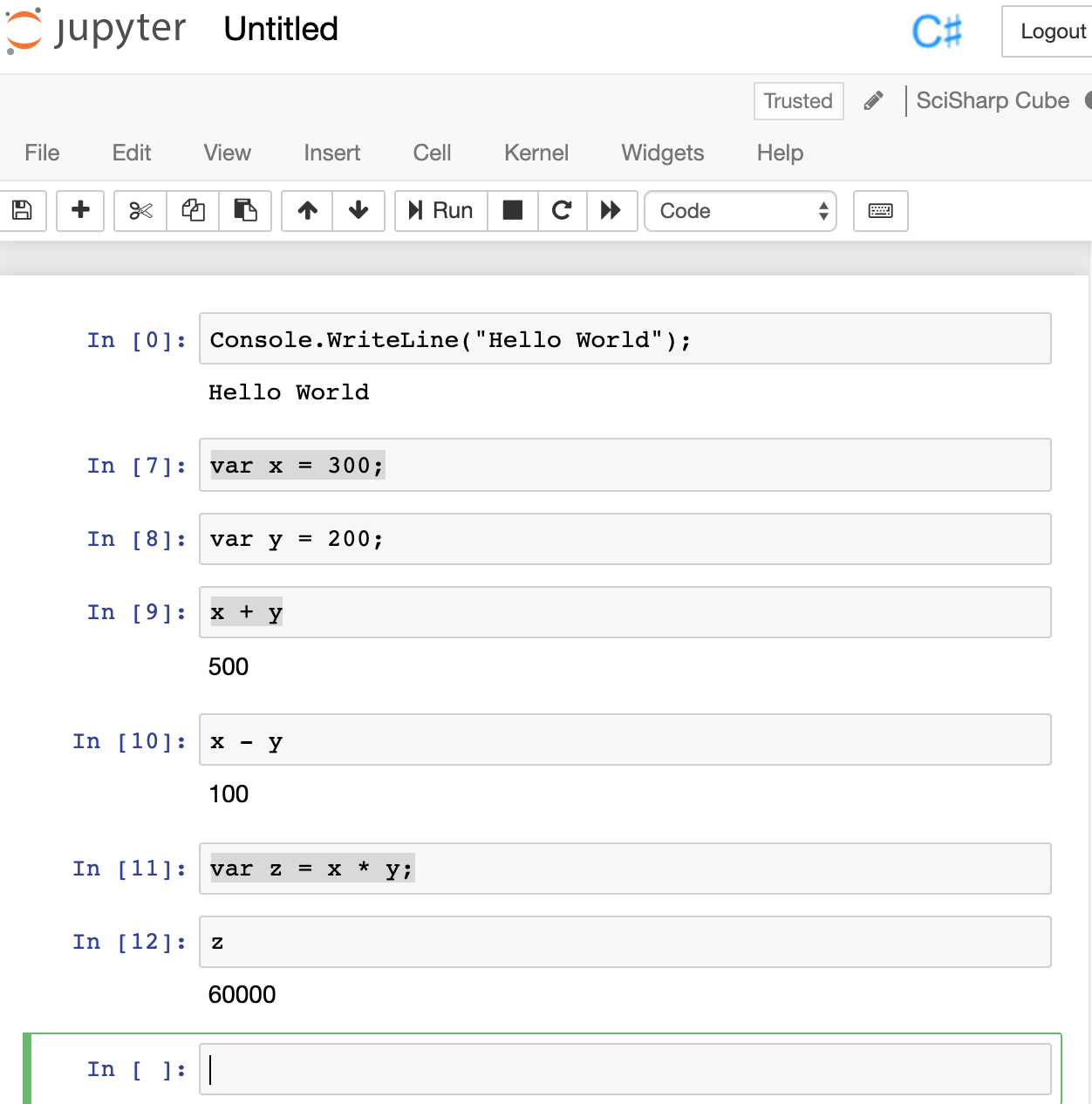Save the notebook using the save icon
The width and height of the screenshot is (1092, 1104).
click(x=21, y=211)
